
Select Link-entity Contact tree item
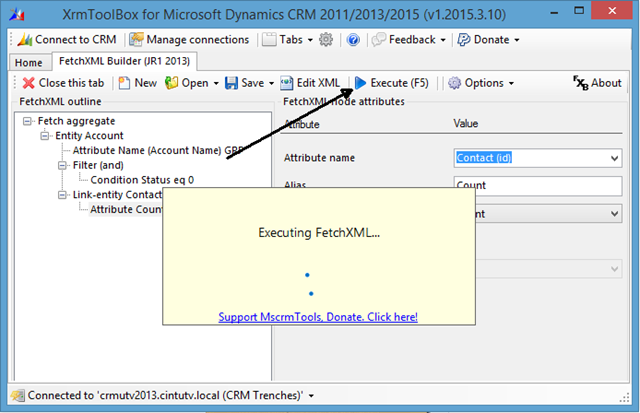tap(118, 195)
